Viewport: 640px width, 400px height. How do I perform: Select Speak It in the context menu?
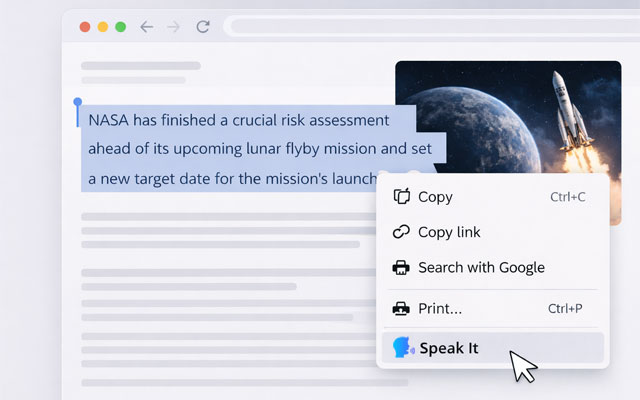click(493, 348)
